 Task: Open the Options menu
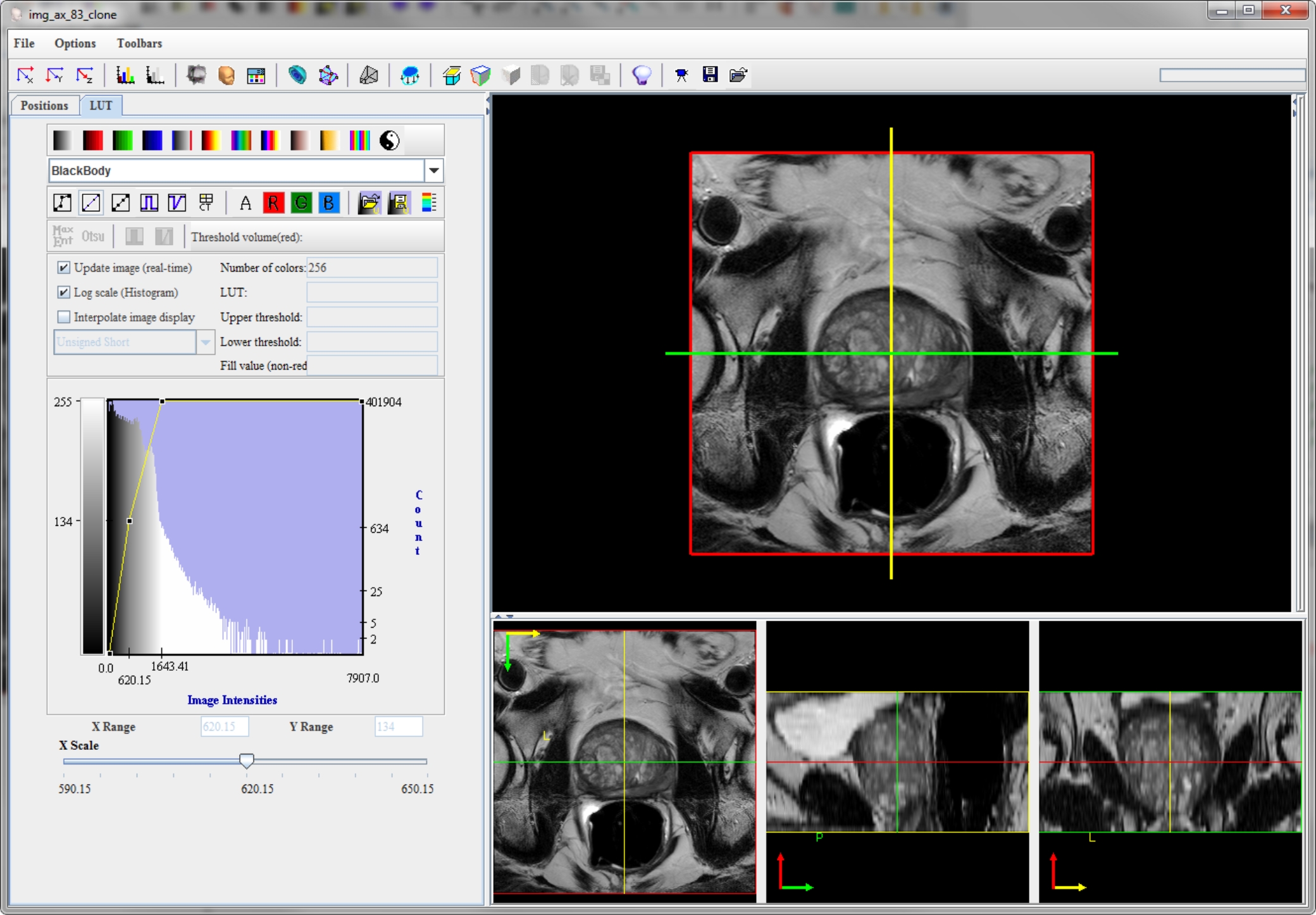coord(75,43)
